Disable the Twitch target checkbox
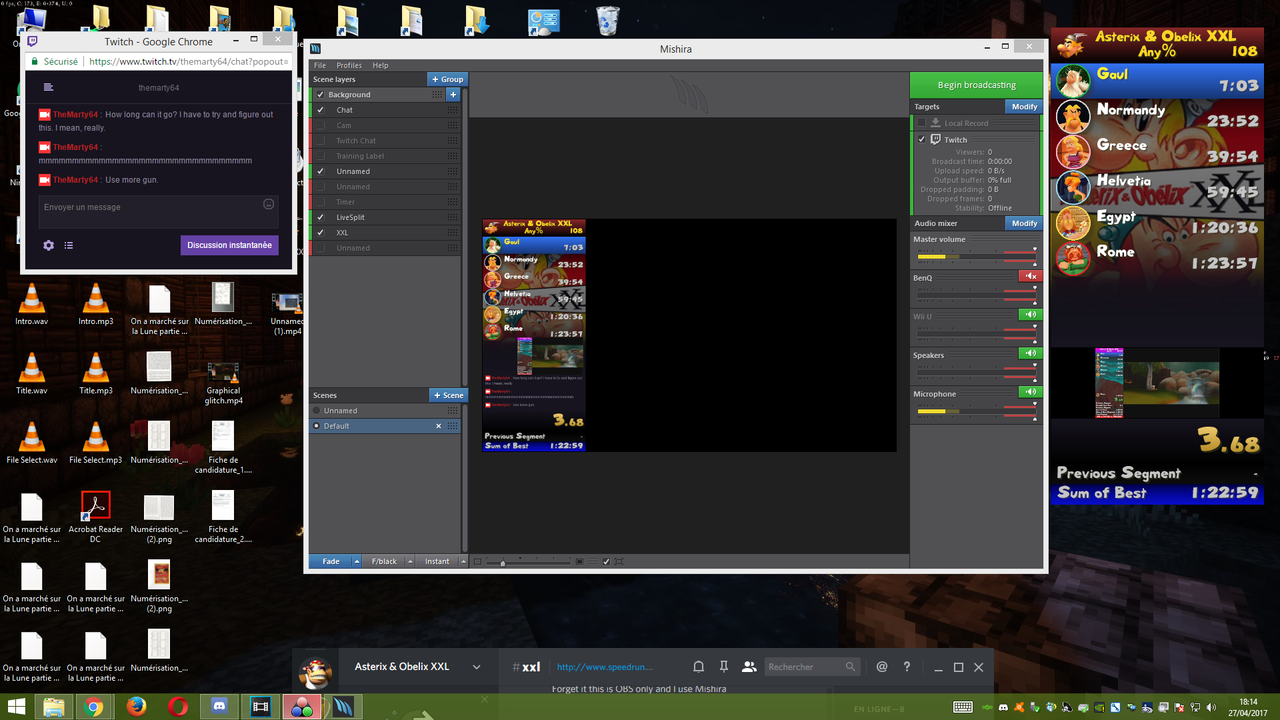The width and height of the screenshot is (1280, 720). click(922, 139)
